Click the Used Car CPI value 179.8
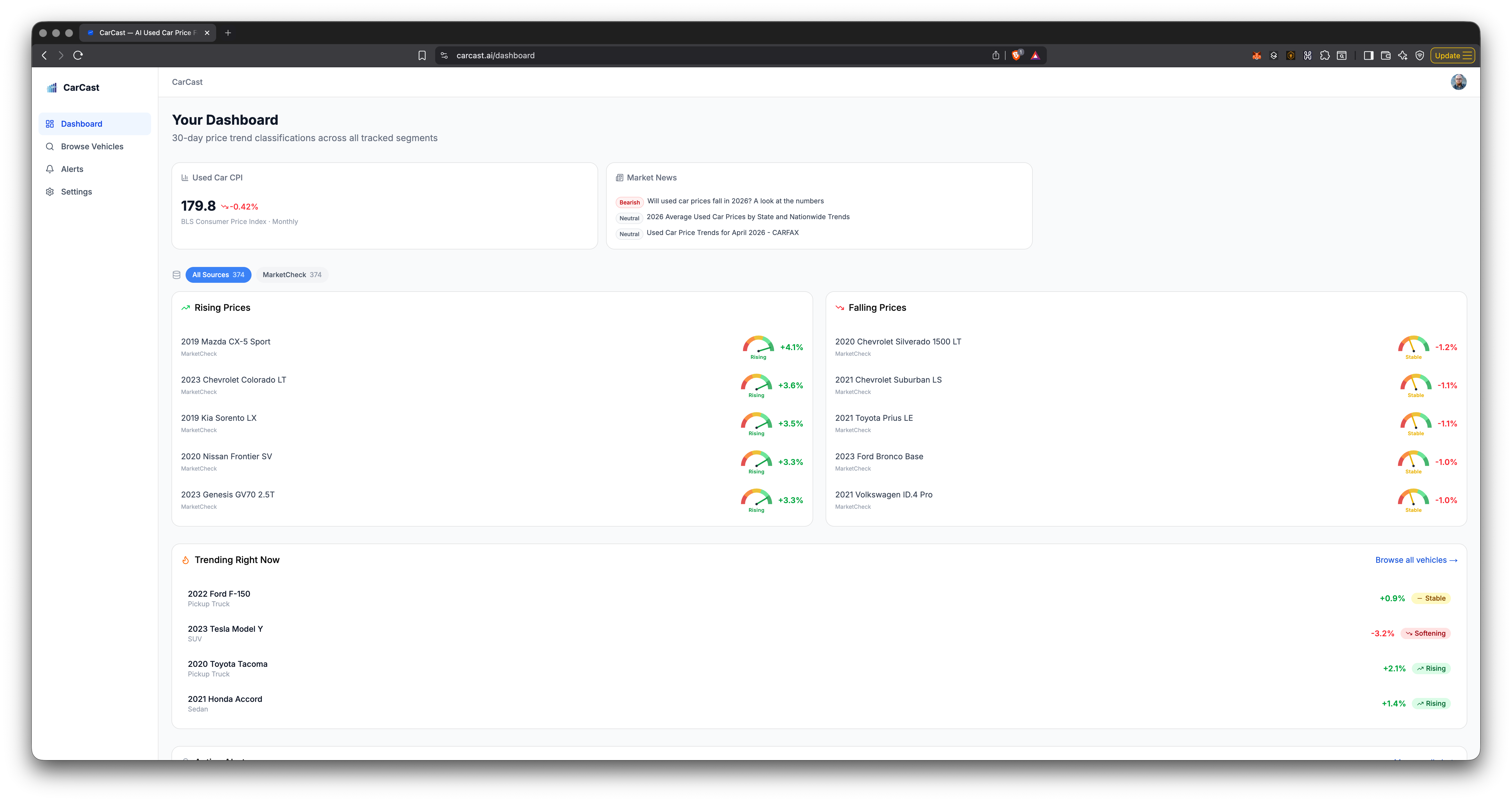 pos(198,206)
